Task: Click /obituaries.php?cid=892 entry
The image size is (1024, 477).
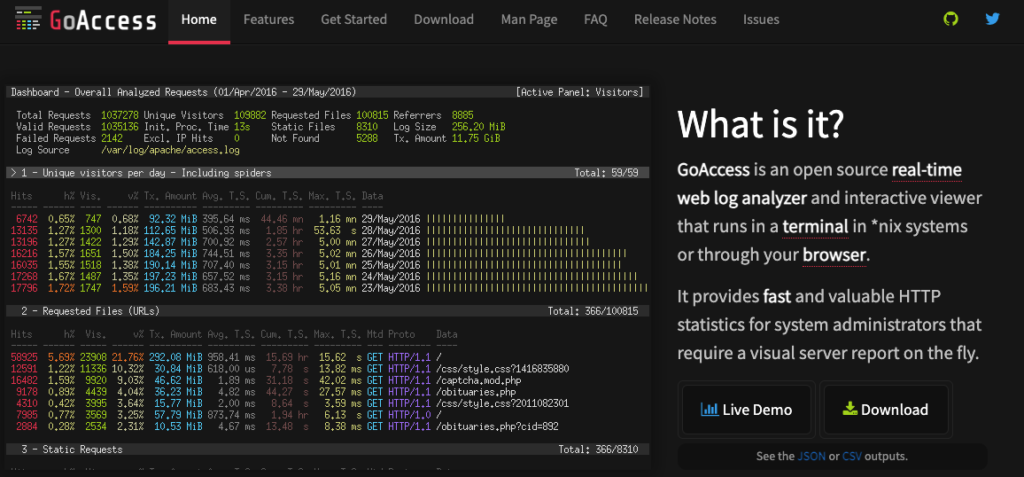Action: point(498,427)
